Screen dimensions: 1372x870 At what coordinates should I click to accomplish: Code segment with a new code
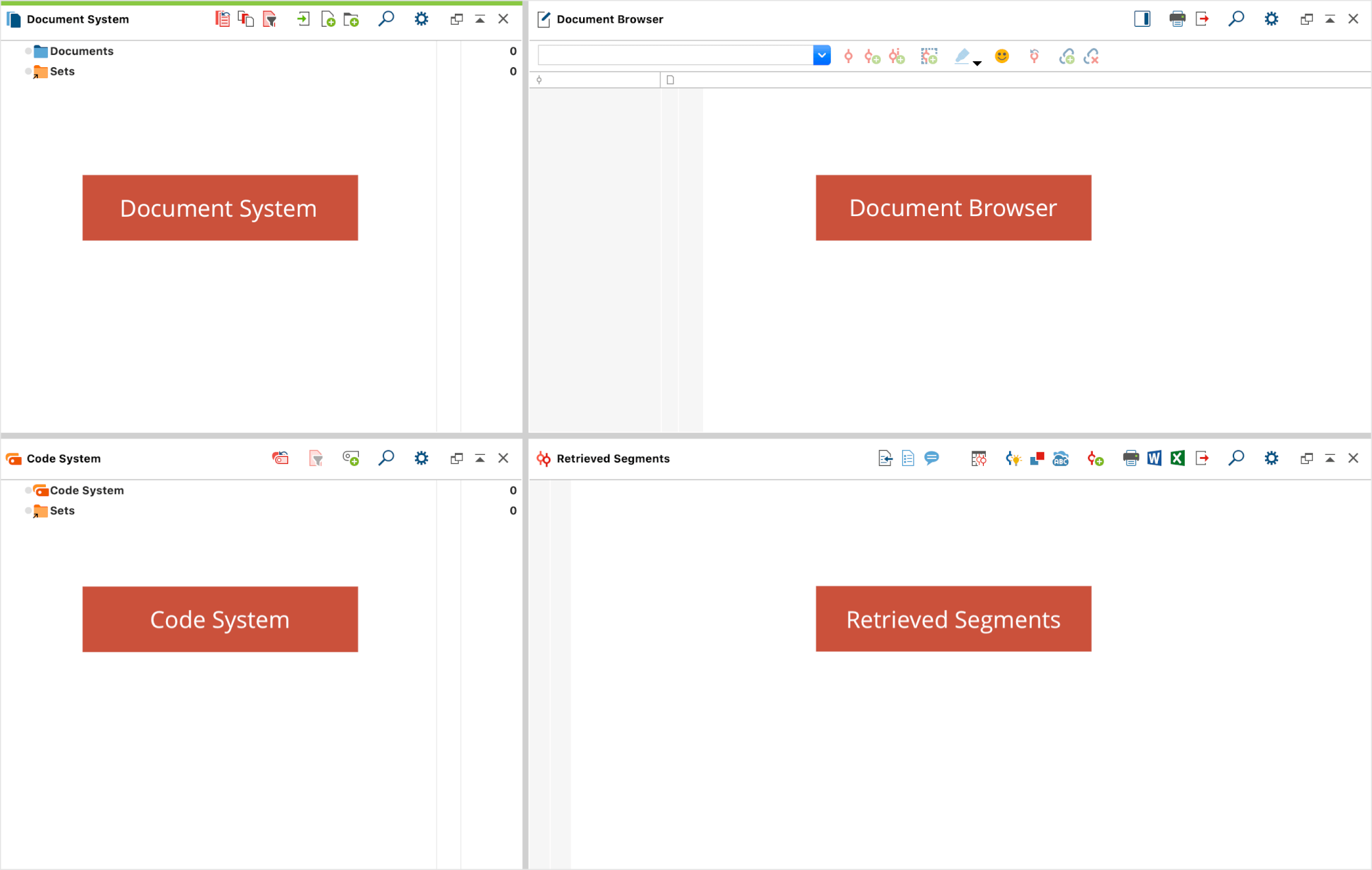point(872,56)
